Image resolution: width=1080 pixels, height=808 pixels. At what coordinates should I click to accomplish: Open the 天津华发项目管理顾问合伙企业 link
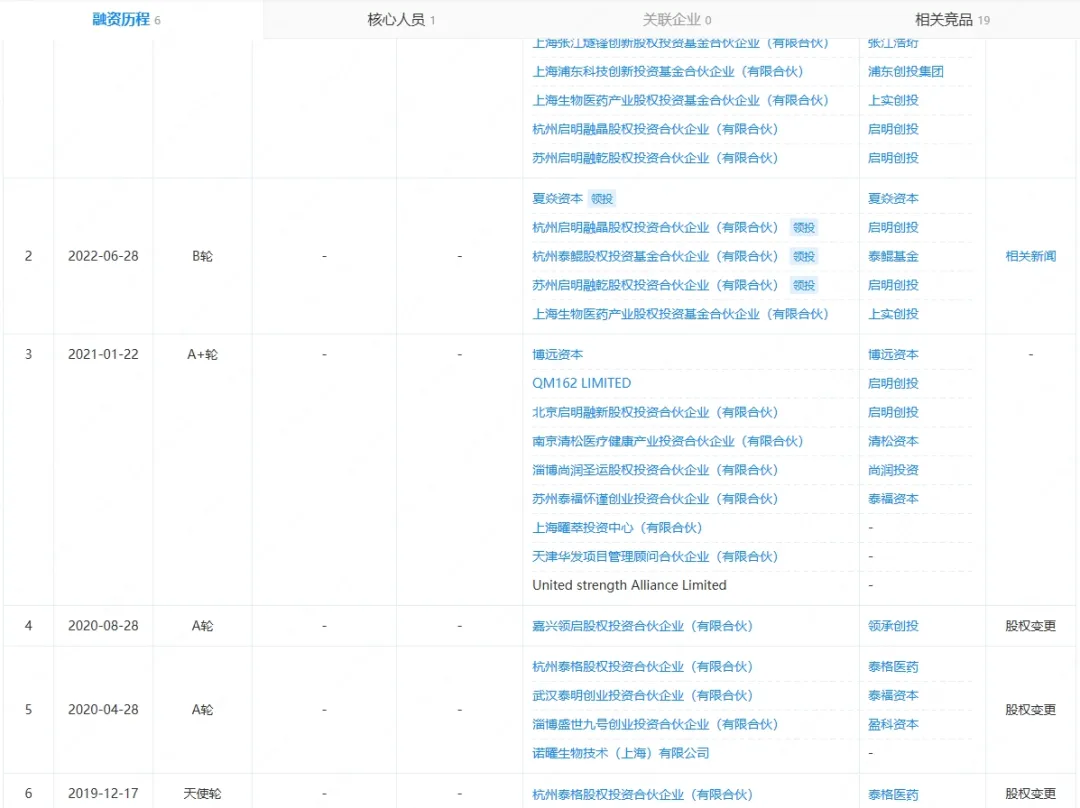(655, 556)
